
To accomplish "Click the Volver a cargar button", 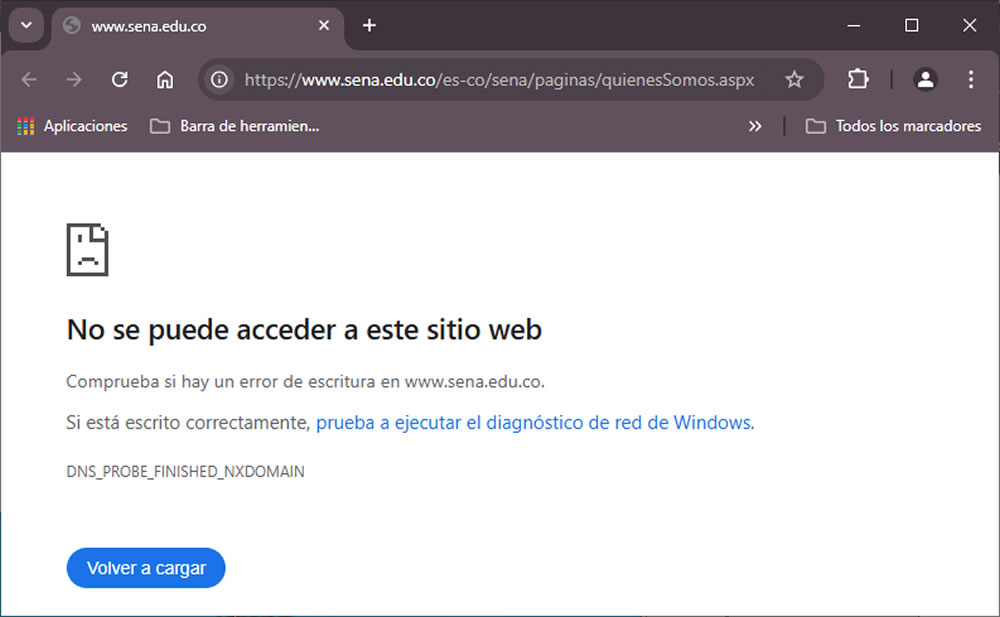I will click(x=146, y=568).
